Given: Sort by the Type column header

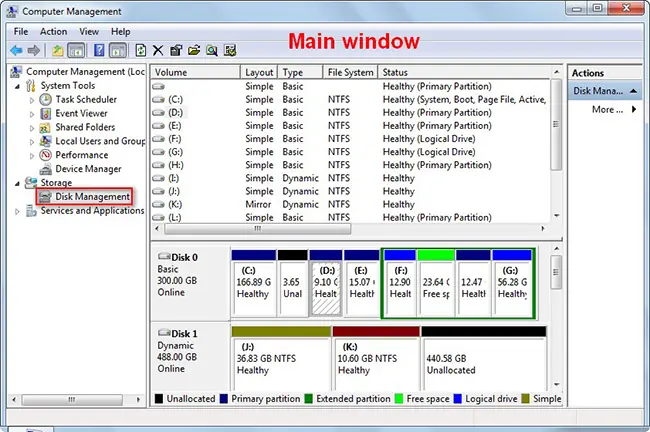Looking at the screenshot, I should (300, 72).
